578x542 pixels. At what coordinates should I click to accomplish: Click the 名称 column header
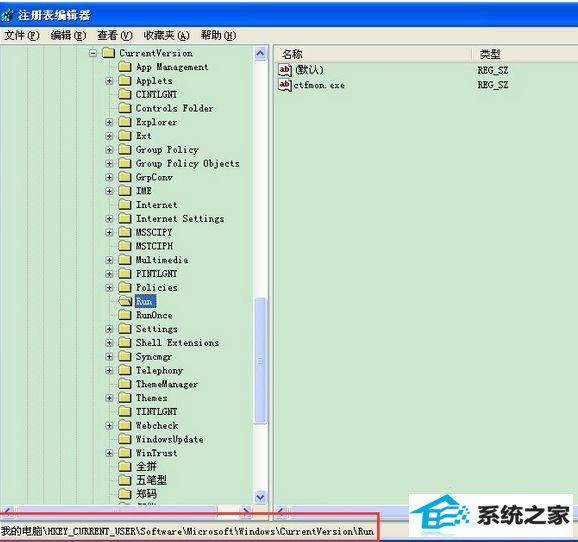tap(373, 54)
